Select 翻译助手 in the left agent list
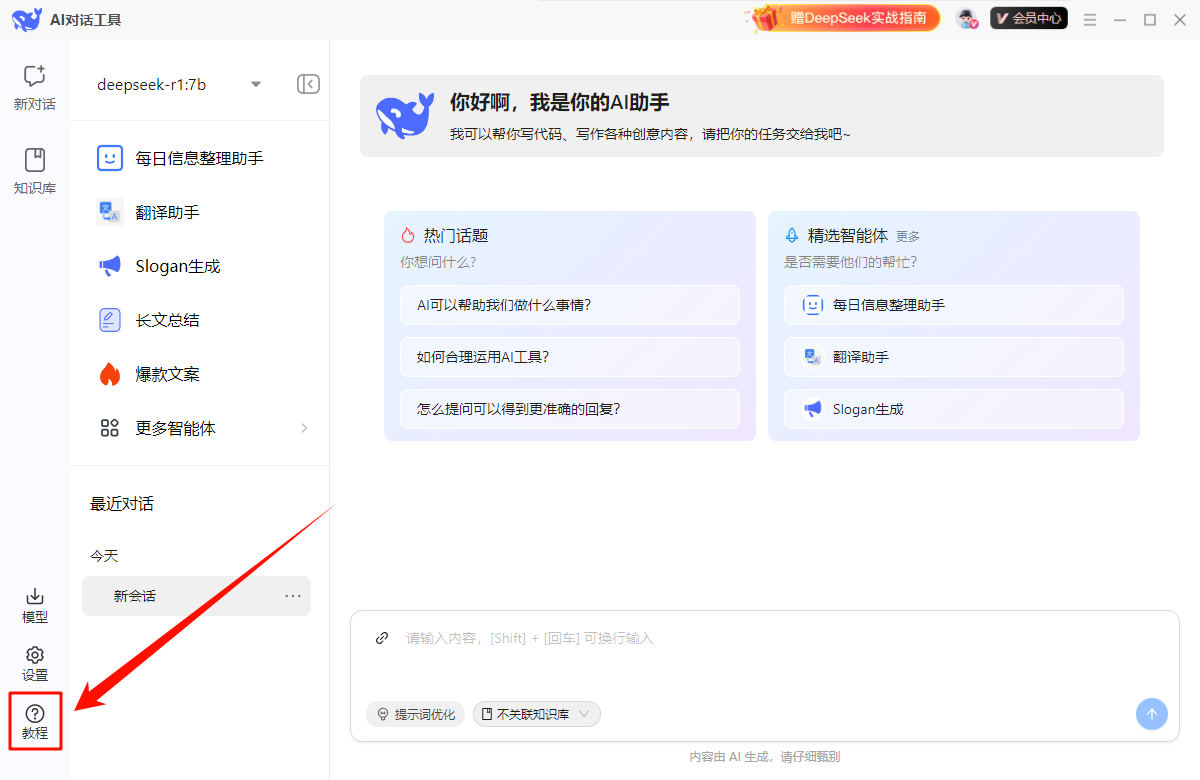The height and width of the screenshot is (780, 1200). pos(167,212)
